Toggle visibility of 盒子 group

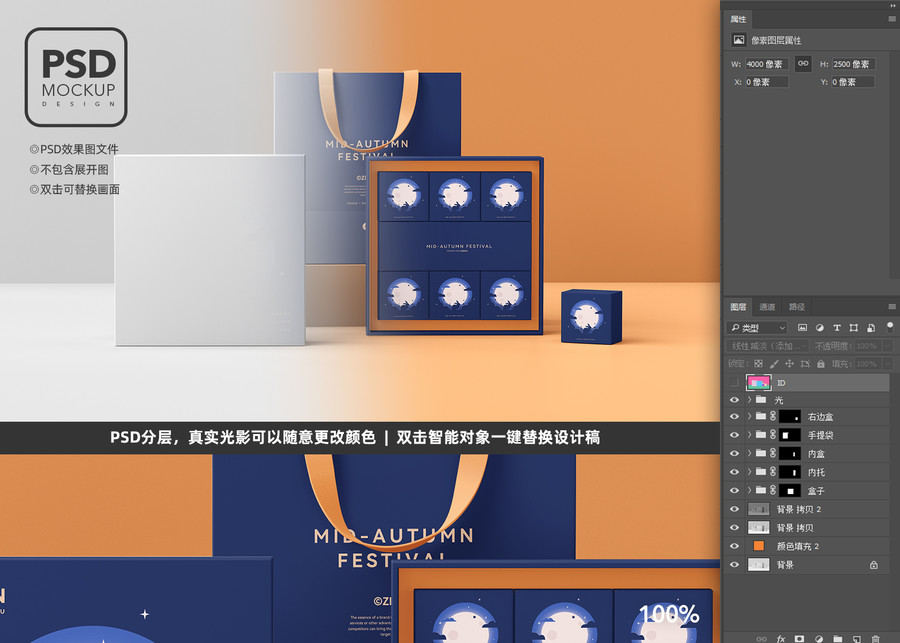tap(734, 490)
